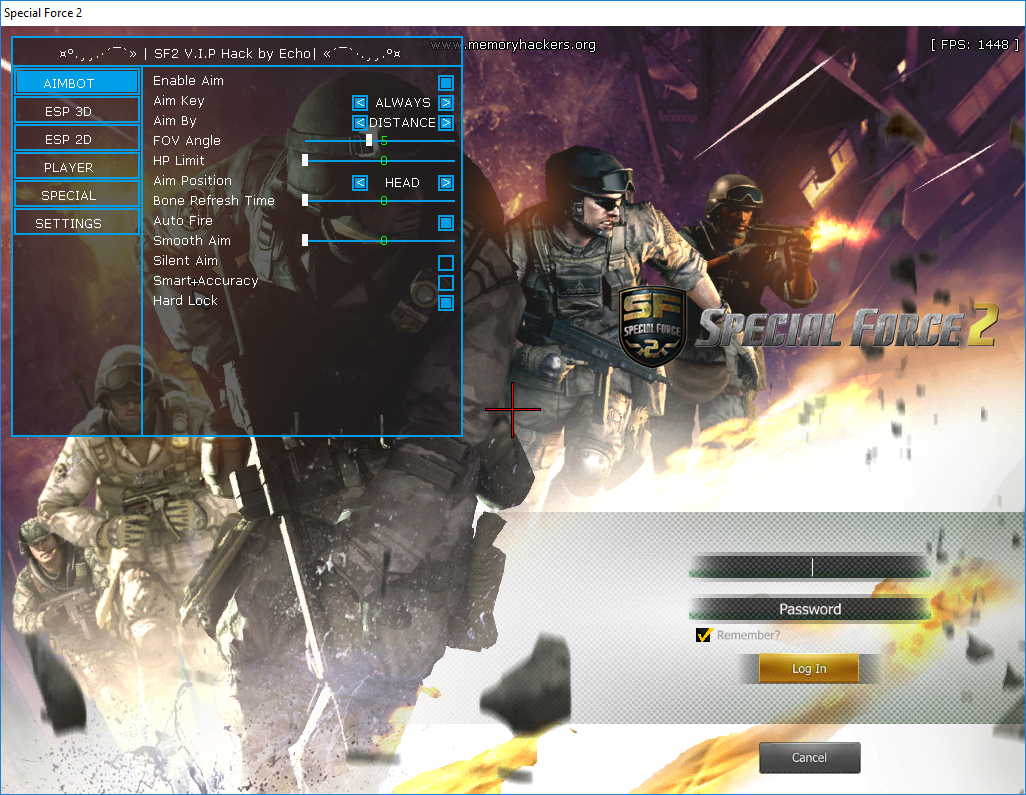Click the Smooth Aim slider handle

click(305, 240)
